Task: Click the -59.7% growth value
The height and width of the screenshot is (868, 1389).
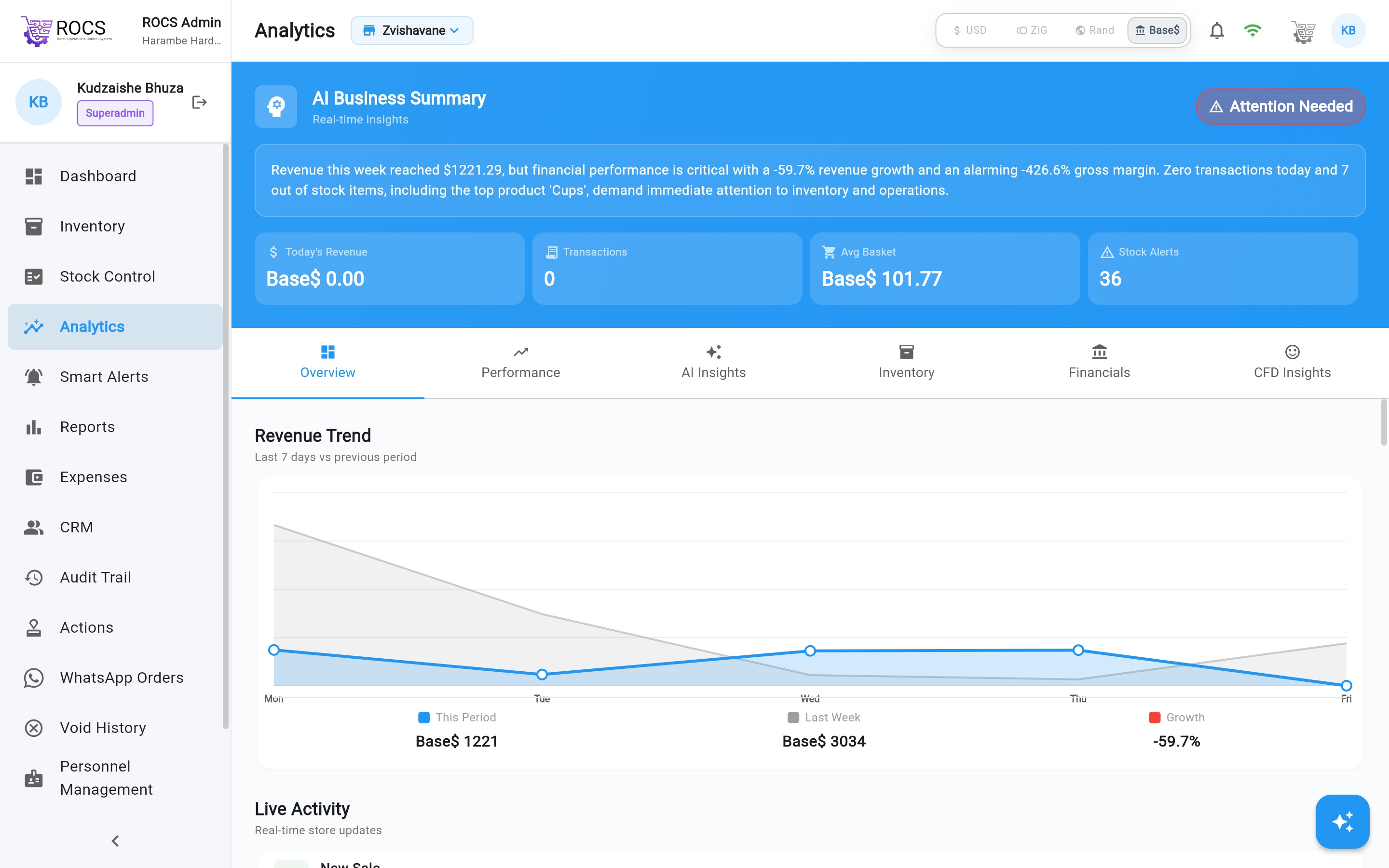Action: (1177, 742)
